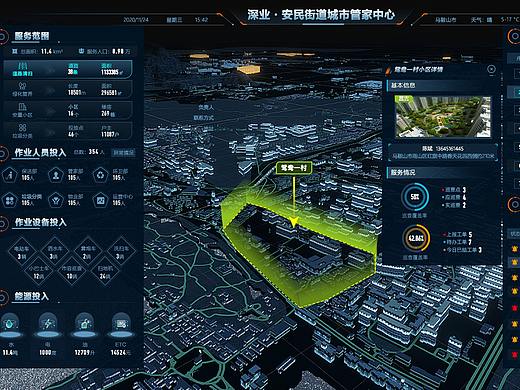Click the 运营中心 pentagon staff icon

(x=100, y=200)
